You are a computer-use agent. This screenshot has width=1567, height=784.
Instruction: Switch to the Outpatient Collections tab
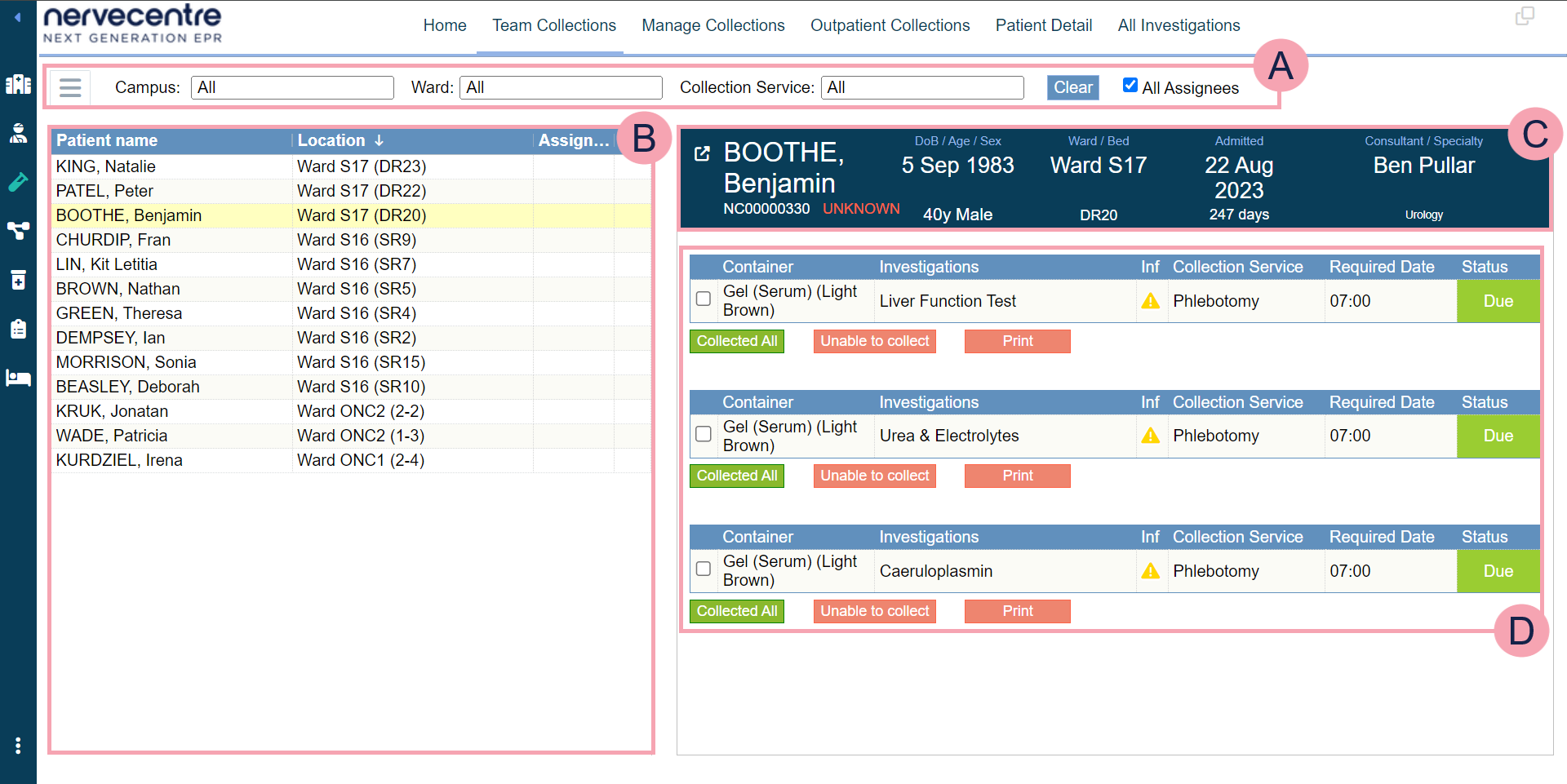(x=890, y=25)
